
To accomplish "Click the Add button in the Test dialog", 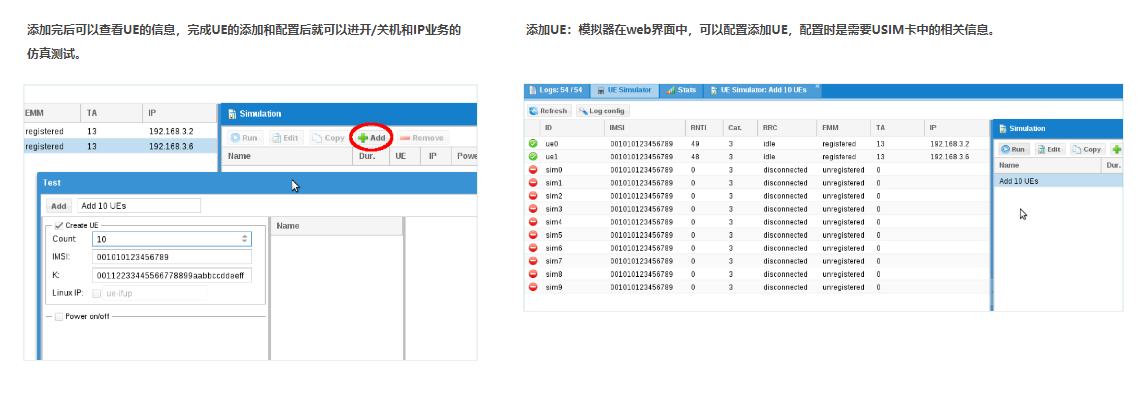I will (x=59, y=206).
